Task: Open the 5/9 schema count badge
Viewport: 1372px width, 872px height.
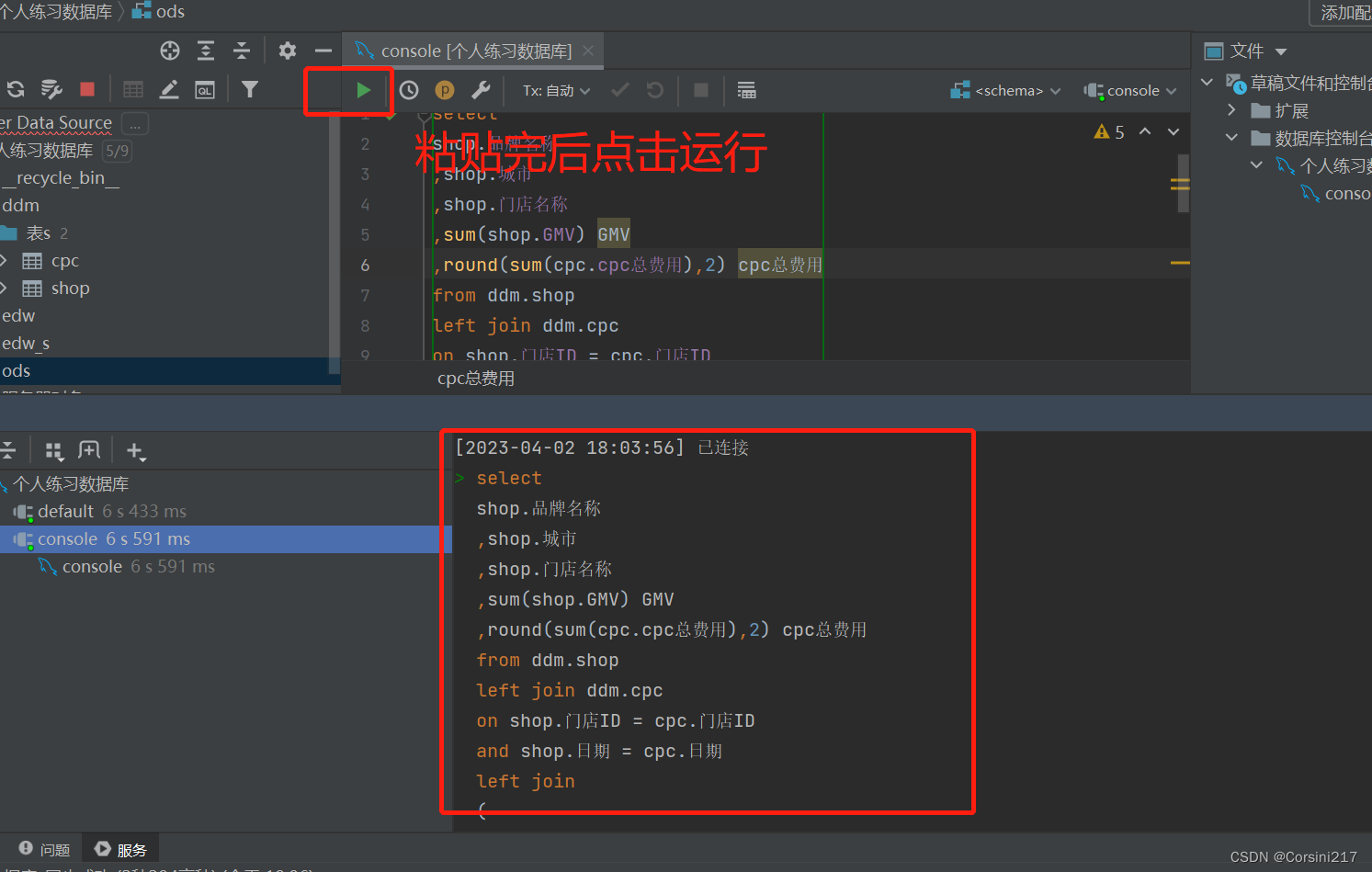Action: 117,151
